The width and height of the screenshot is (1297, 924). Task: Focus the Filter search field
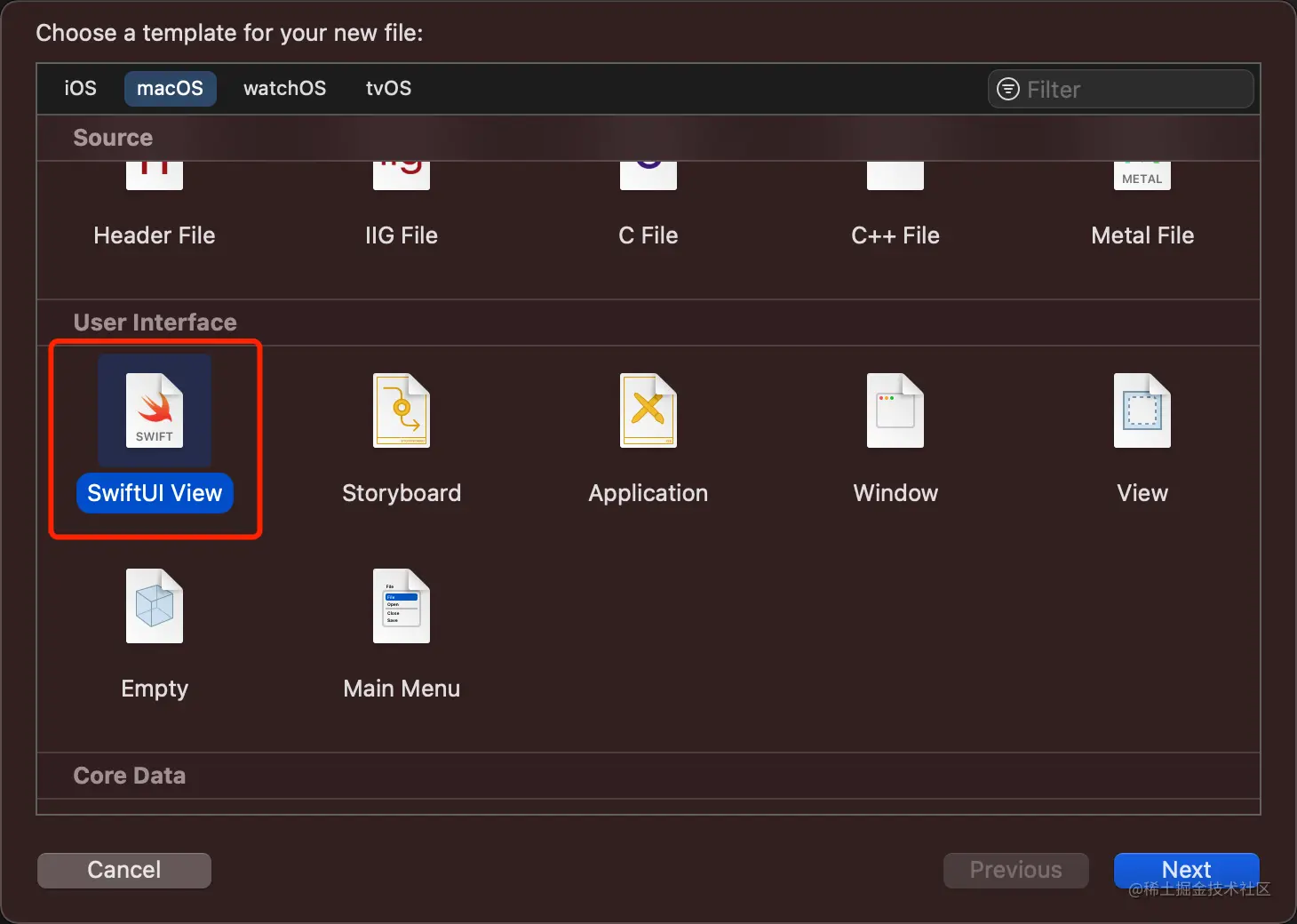pyautogui.click(x=1121, y=89)
